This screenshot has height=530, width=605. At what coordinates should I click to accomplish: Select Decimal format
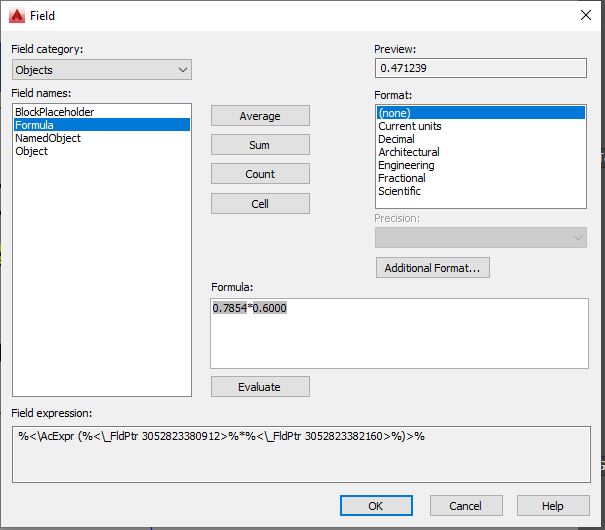[481, 139]
